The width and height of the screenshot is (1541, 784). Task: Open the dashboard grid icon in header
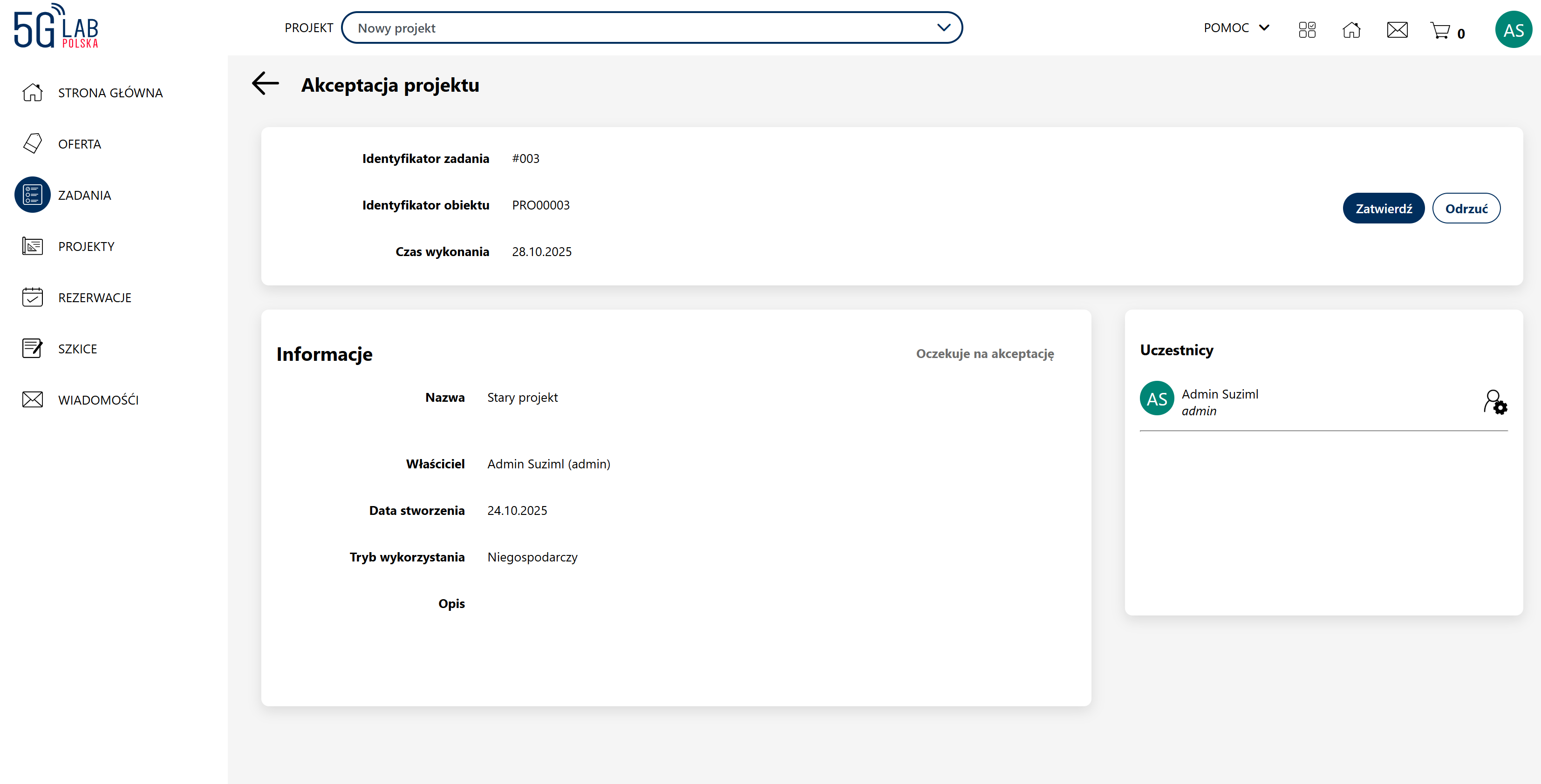(1307, 29)
